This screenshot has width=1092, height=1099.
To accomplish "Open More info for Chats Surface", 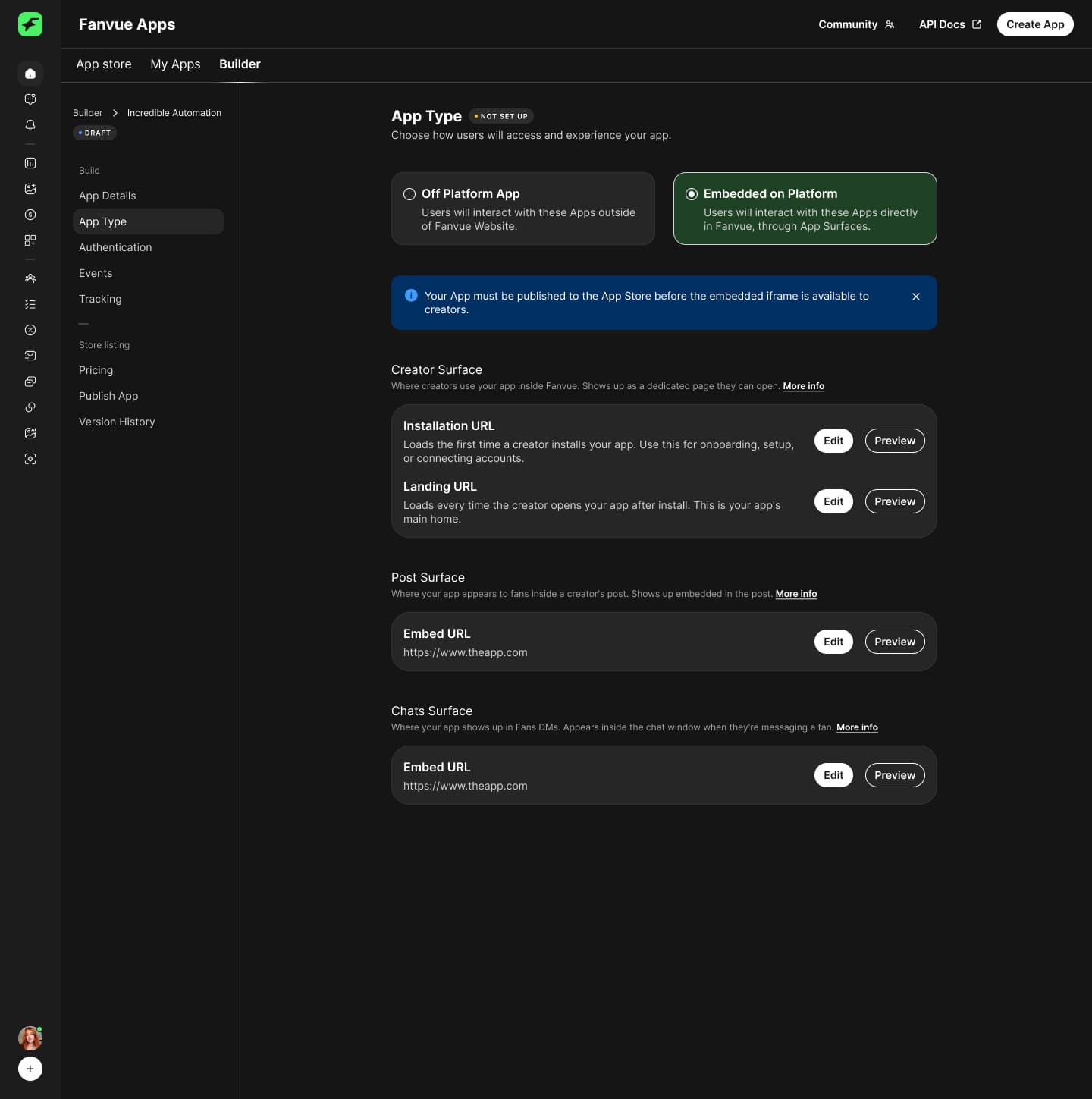I will click(857, 727).
